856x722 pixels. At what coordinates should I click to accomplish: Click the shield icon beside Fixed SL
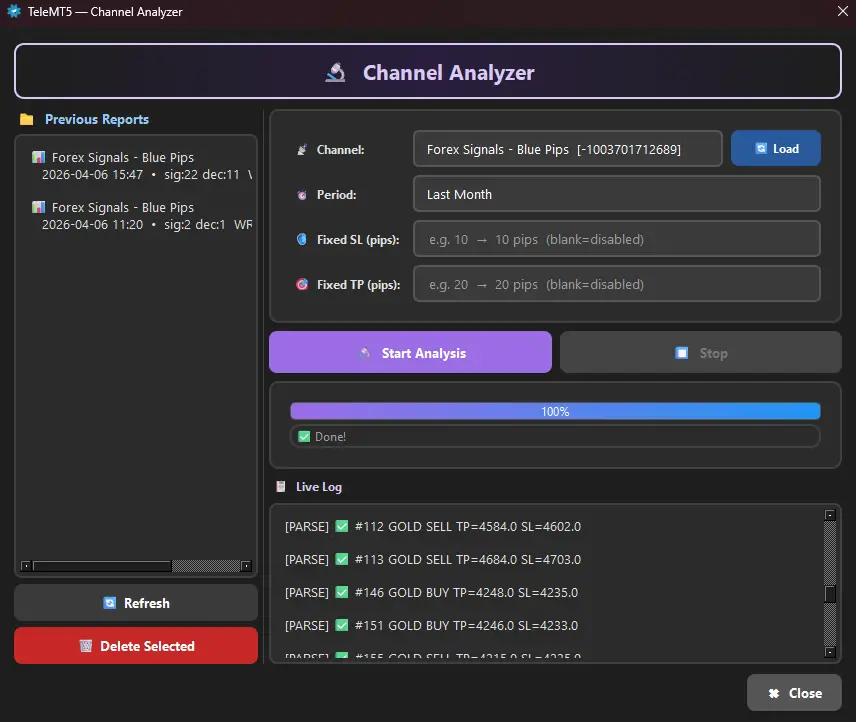[x=301, y=240]
